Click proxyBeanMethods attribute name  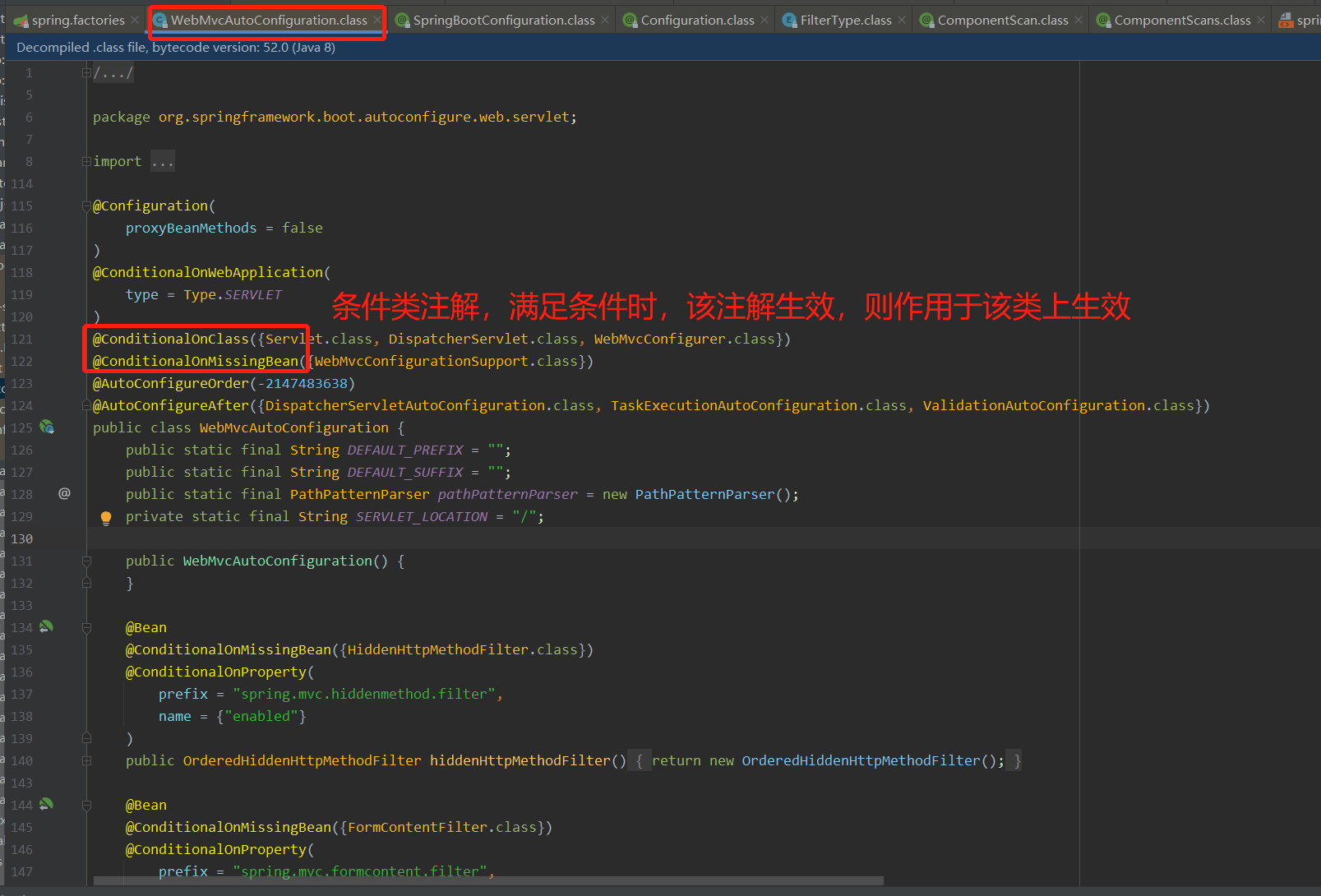(191, 228)
